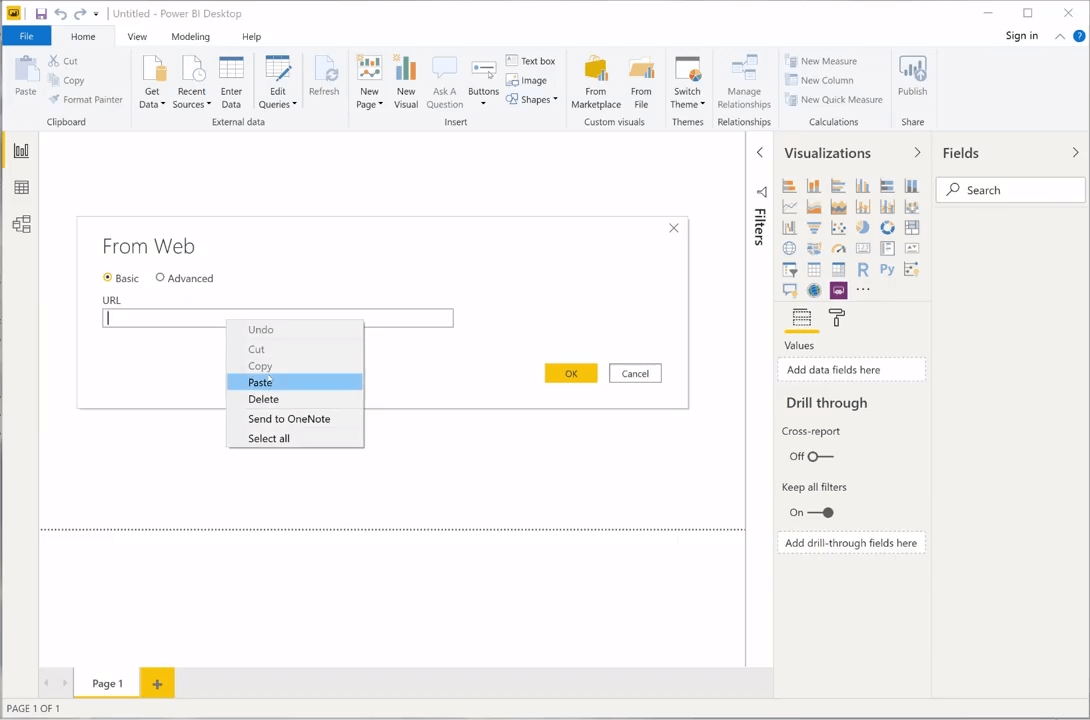The height and width of the screenshot is (720, 1090).
Task: Toggle the Cross-report switch
Action: click(x=819, y=457)
